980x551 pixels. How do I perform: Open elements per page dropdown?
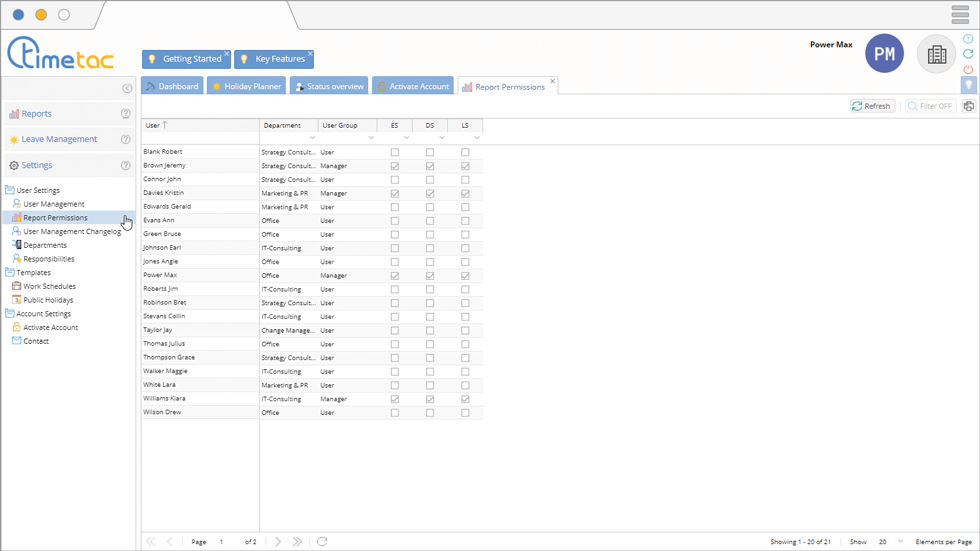point(901,542)
